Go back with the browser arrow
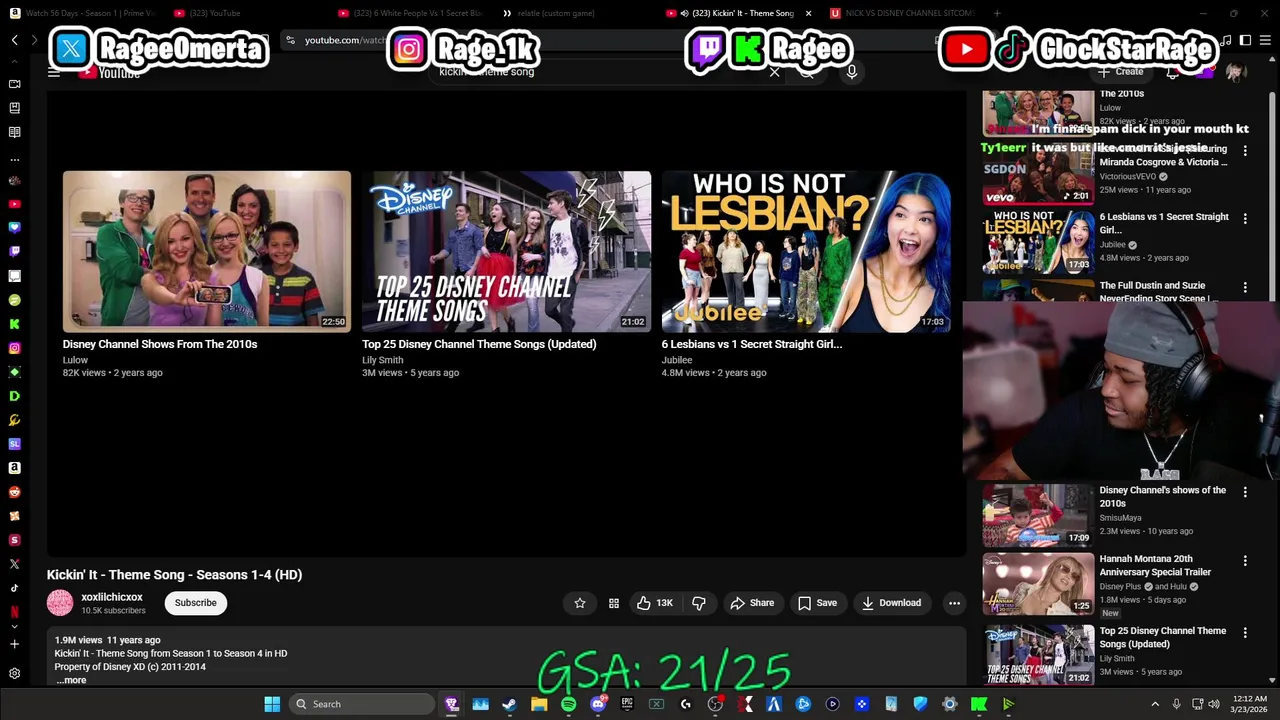This screenshot has width=1280, height=720. (14, 40)
